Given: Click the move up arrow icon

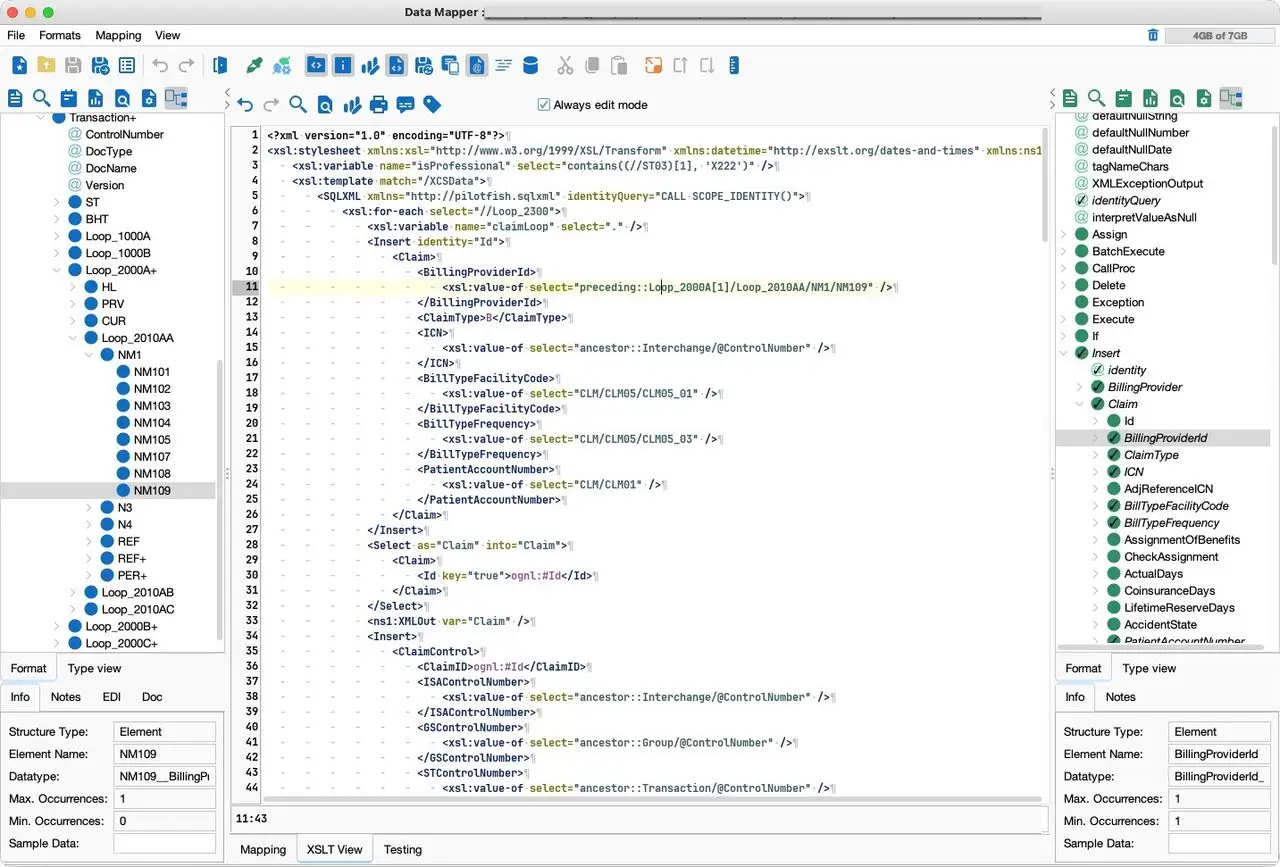Looking at the screenshot, I should pyautogui.click(x=680, y=66).
